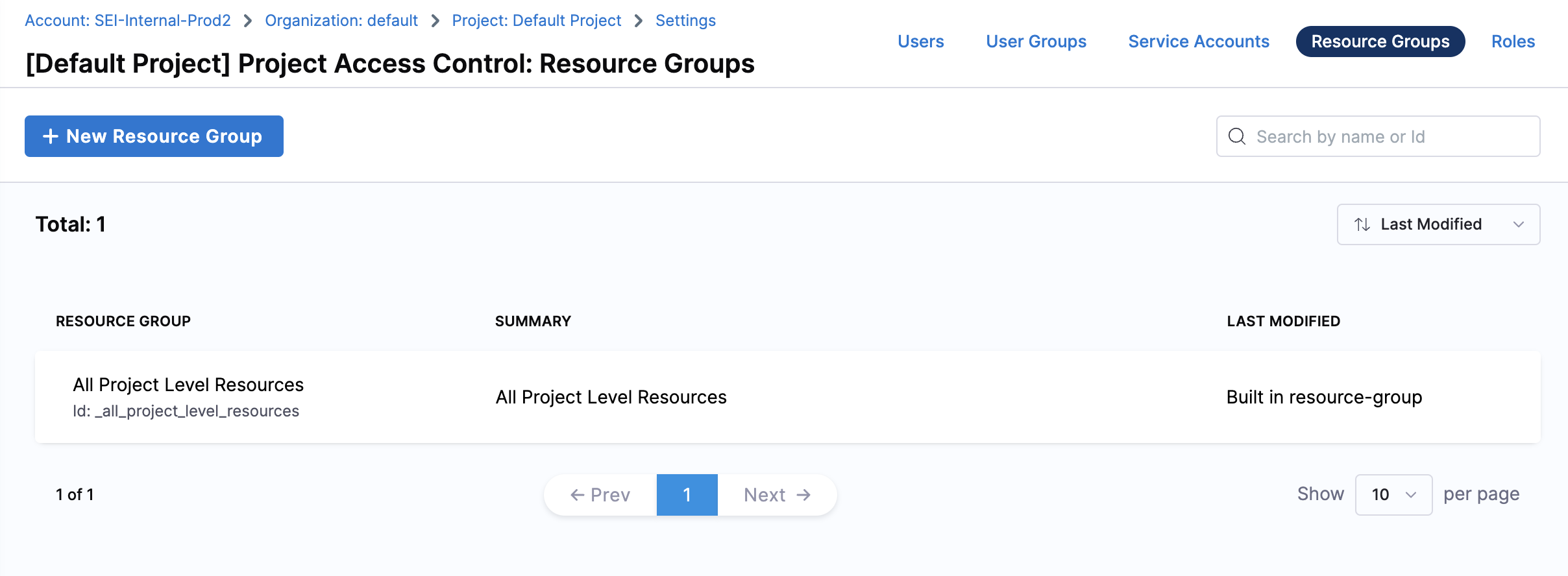Click the Settings breadcrumb link
Image resolution: width=1568 pixels, height=576 pixels.
pos(685,21)
